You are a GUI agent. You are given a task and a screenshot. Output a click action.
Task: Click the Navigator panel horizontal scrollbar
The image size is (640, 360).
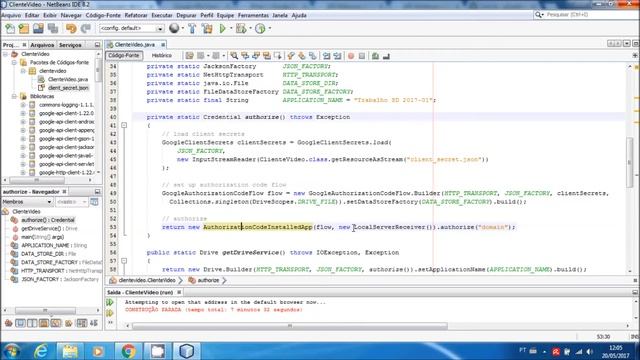[45, 311]
